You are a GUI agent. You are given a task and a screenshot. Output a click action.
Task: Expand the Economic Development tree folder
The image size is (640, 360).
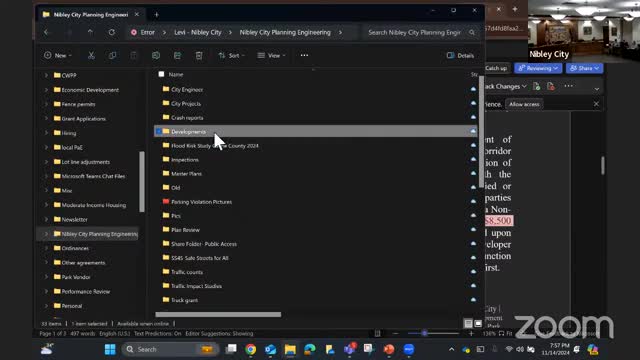click(x=46, y=90)
